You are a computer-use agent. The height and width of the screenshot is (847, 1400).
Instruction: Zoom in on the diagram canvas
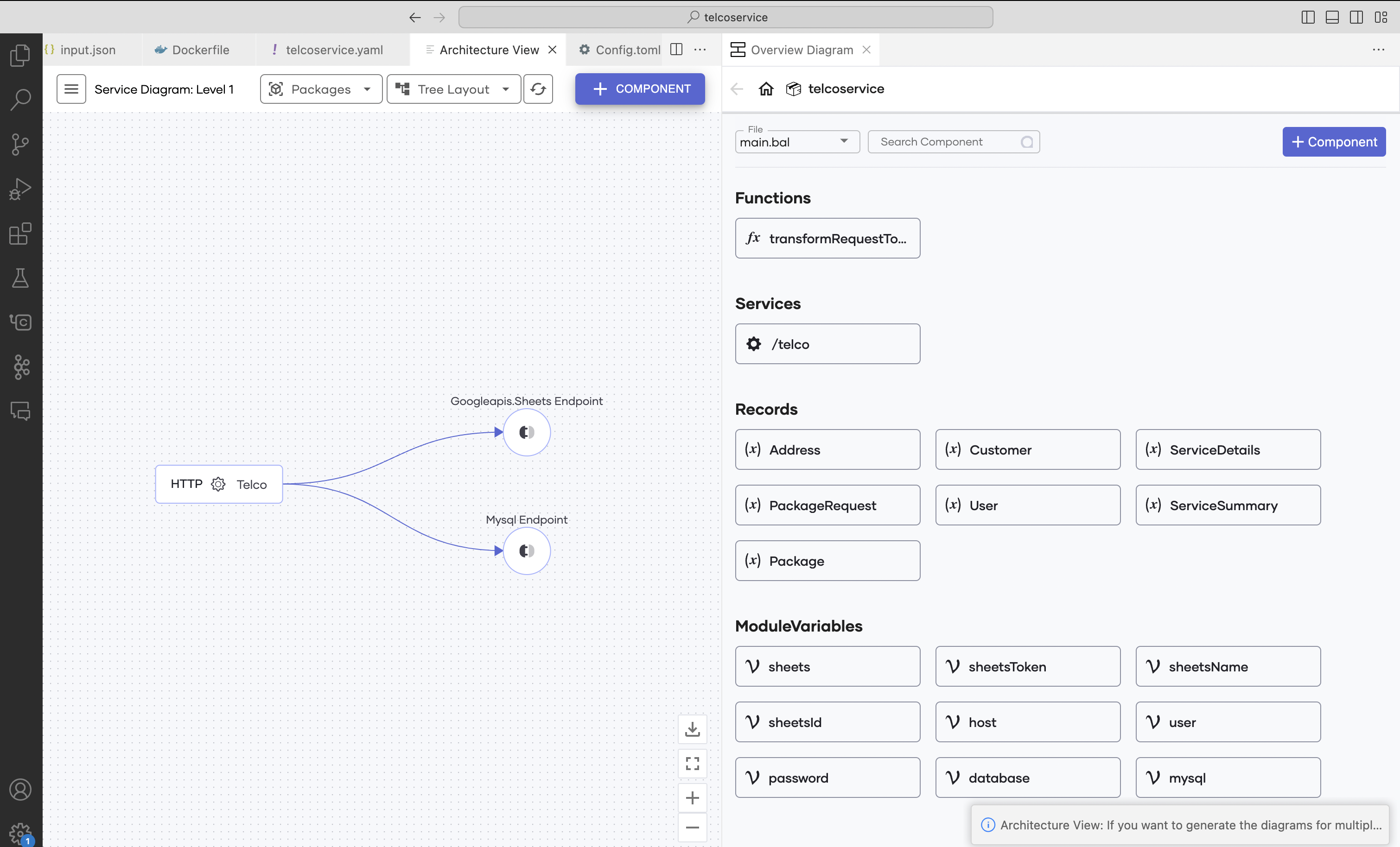(x=692, y=797)
